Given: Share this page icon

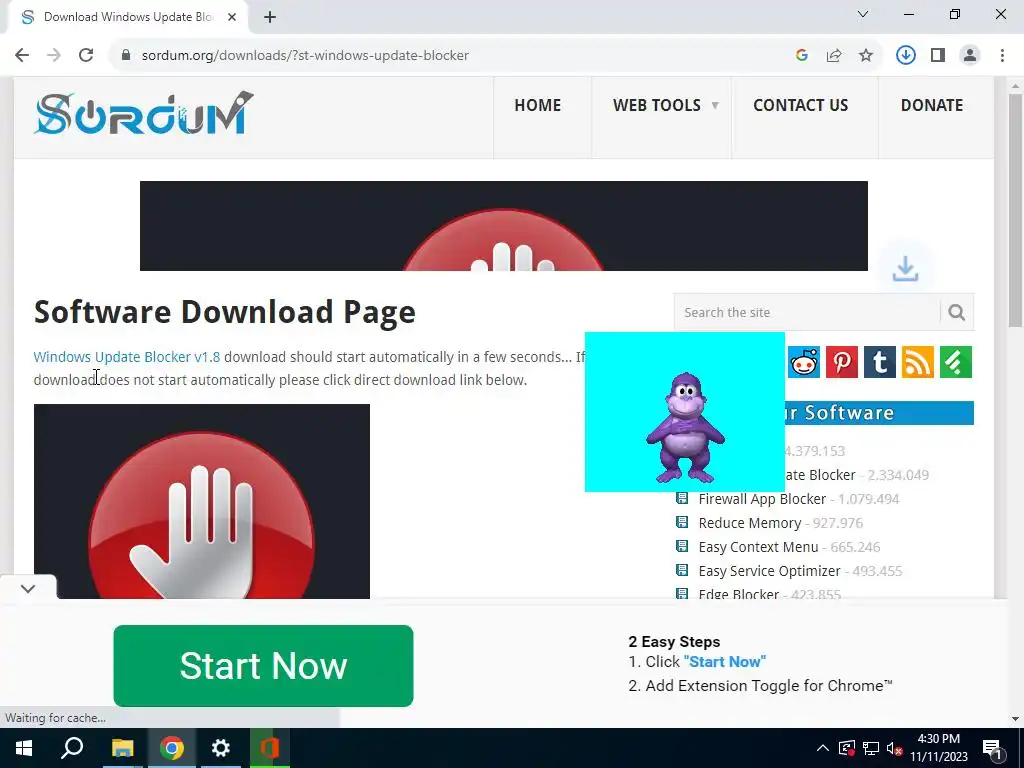Looking at the screenshot, I should pos(834,56).
